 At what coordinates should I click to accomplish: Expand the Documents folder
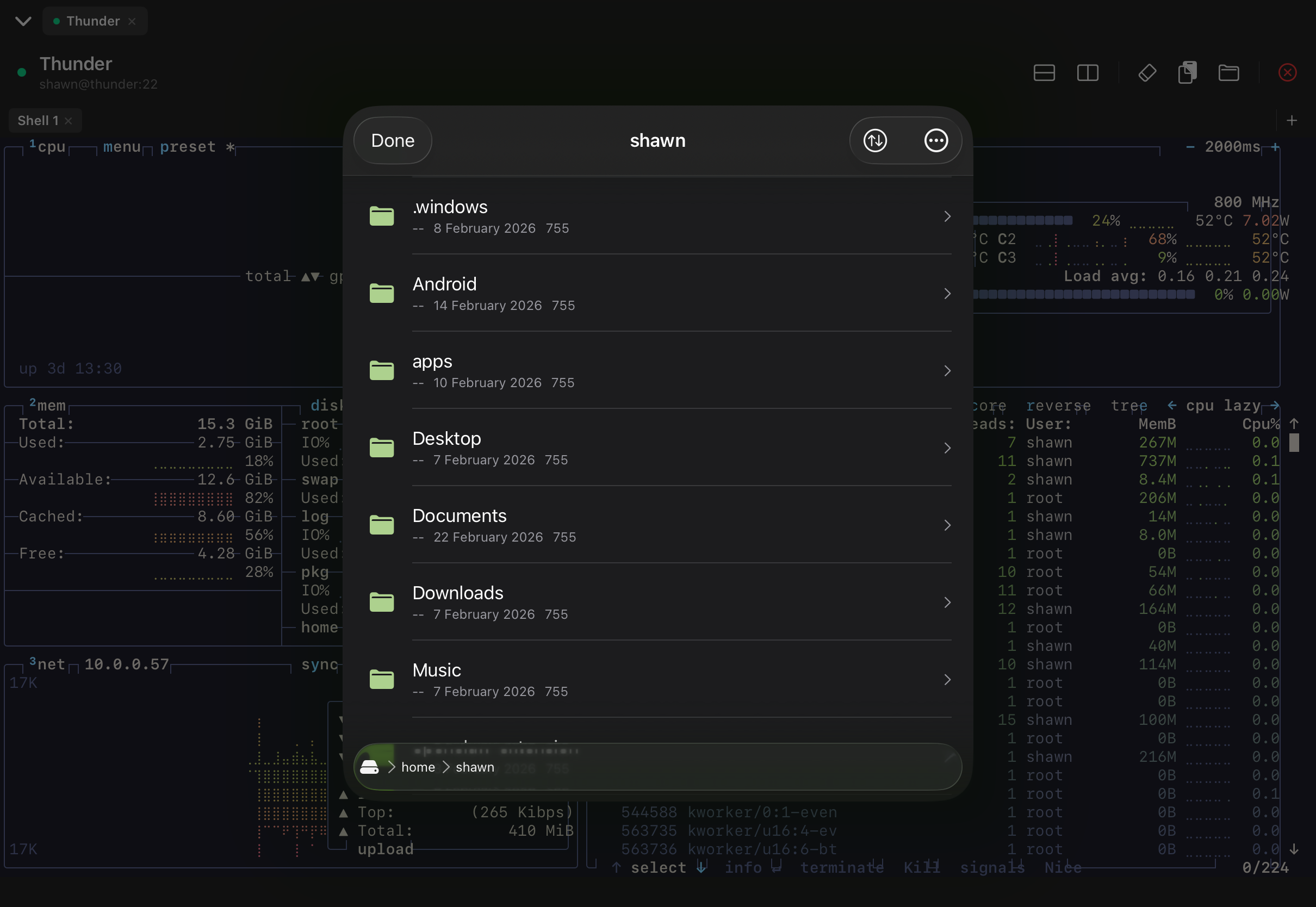pos(947,525)
